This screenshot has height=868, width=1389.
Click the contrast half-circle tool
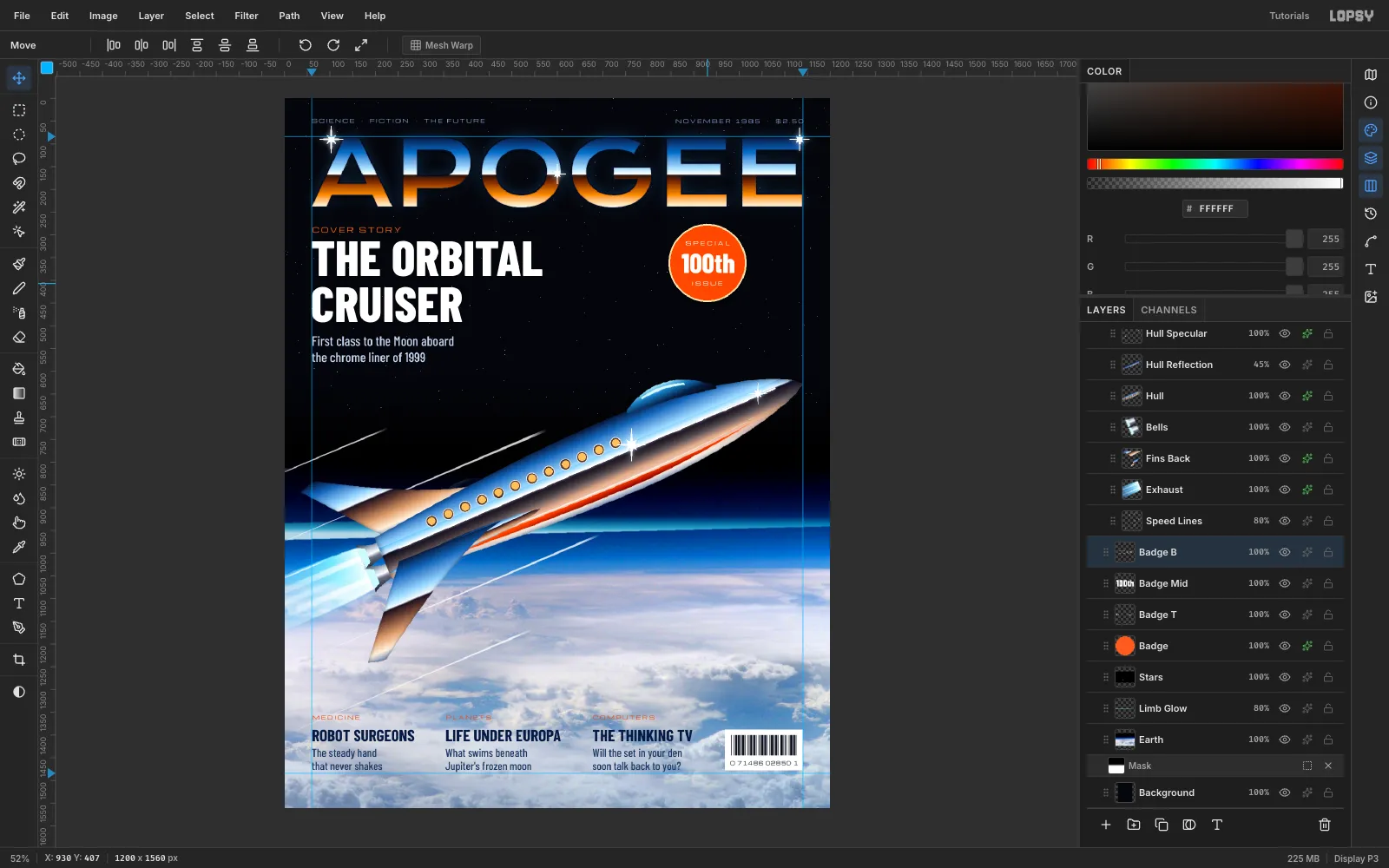tap(19, 692)
